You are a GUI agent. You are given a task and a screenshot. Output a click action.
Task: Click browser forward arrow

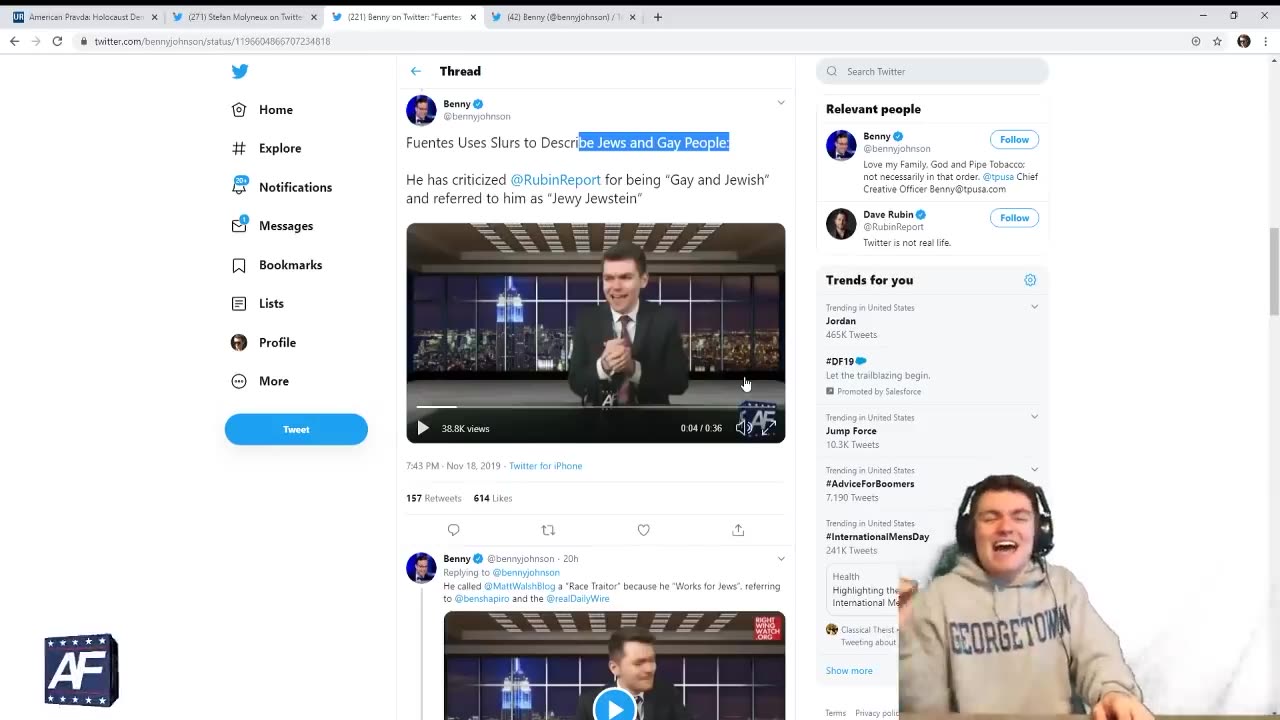pyautogui.click(x=36, y=41)
